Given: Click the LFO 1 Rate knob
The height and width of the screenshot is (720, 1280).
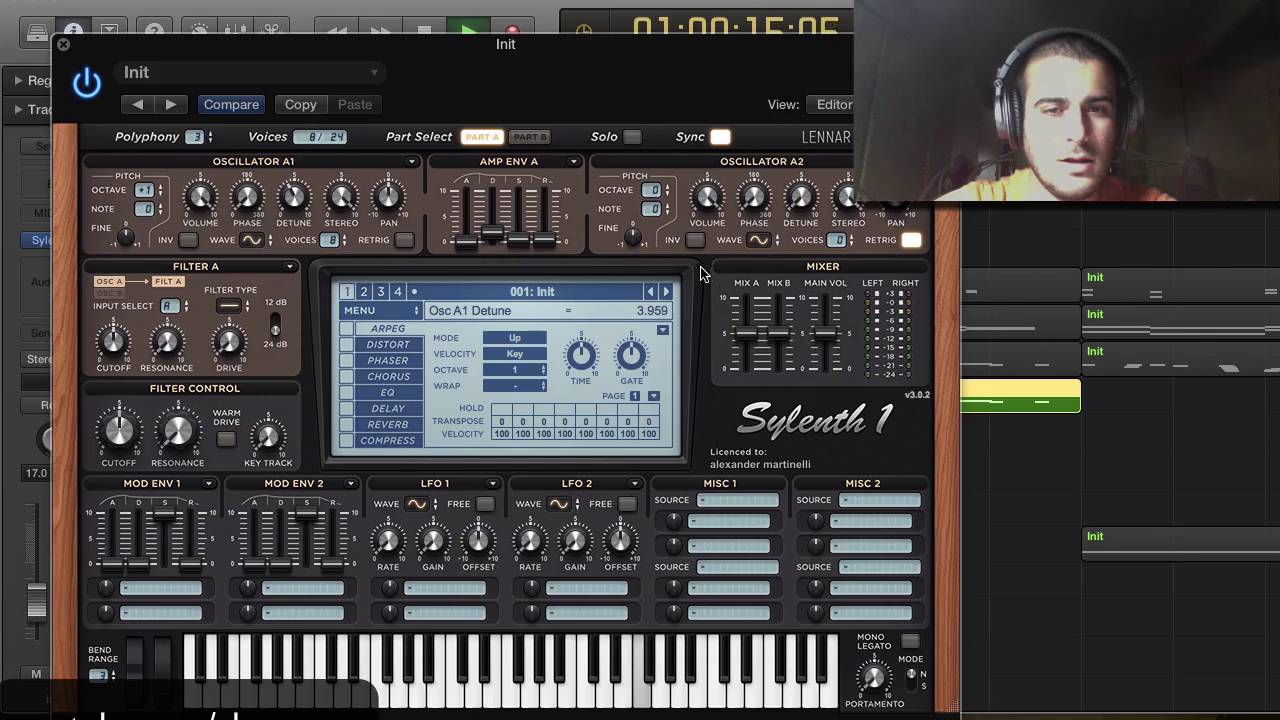Looking at the screenshot, I should 387,541.
